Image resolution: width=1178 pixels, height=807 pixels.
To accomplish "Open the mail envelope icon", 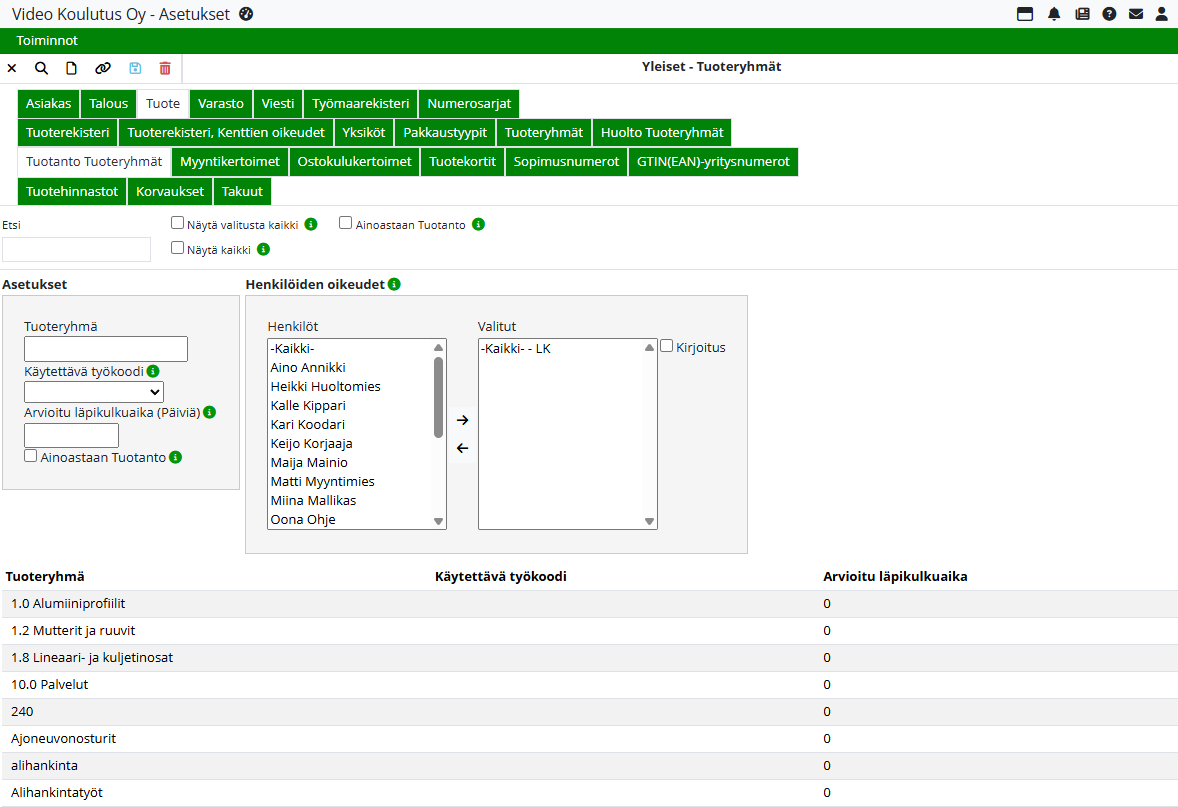I will (1136, 14).
